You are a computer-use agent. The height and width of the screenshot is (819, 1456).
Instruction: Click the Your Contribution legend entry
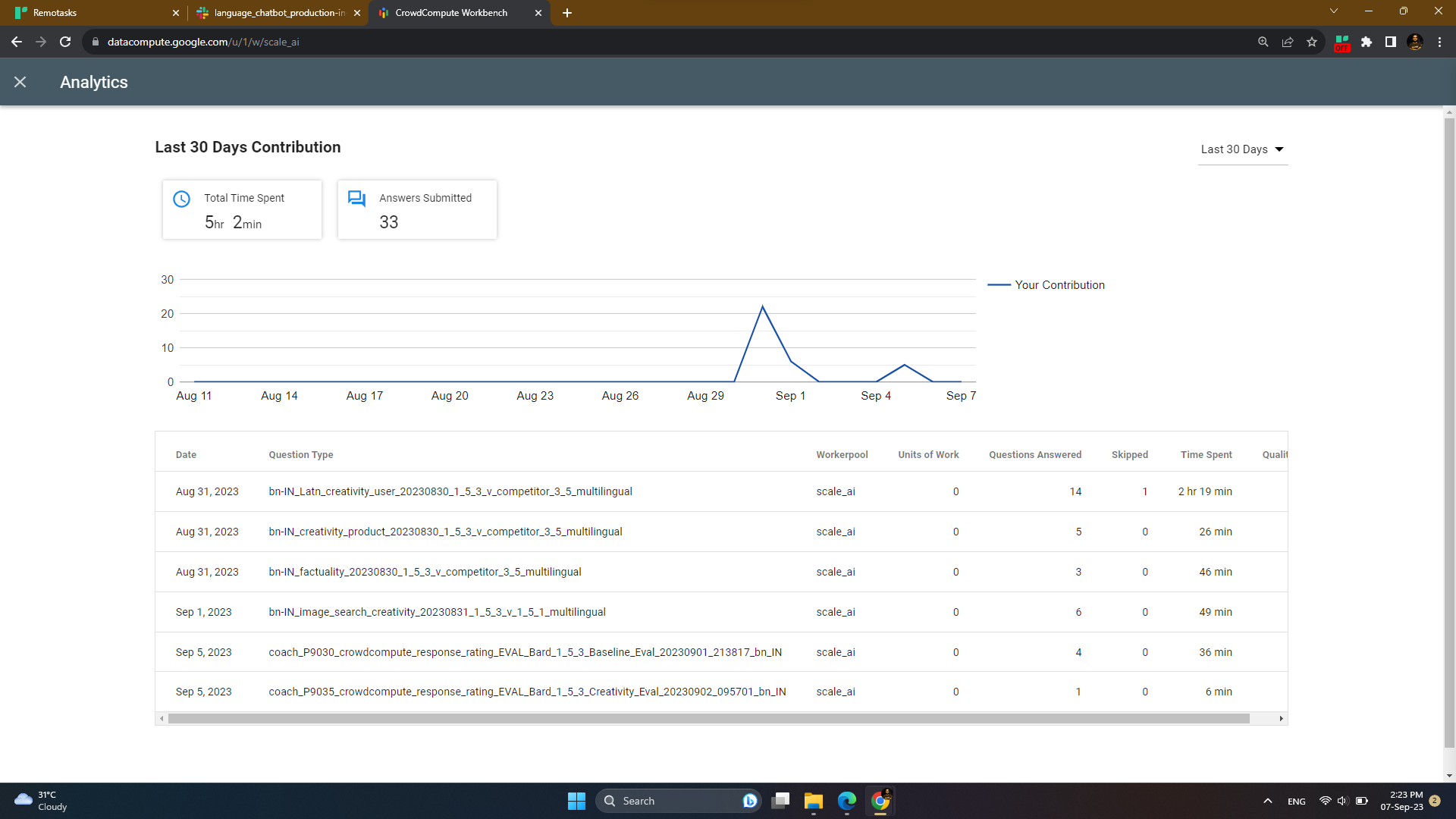[x=1046, y=285]
